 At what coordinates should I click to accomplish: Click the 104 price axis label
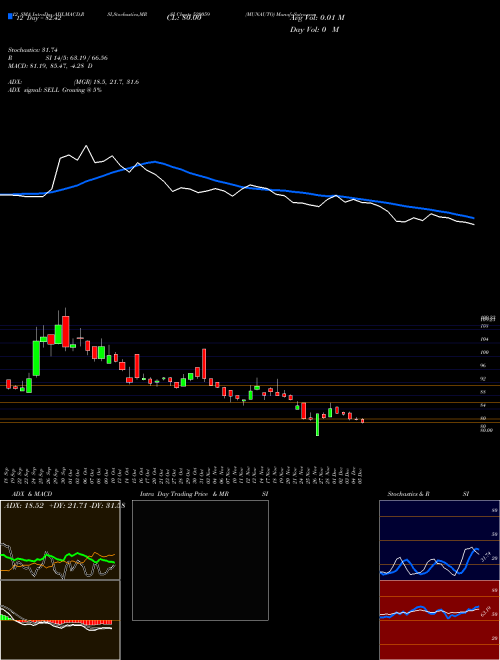(484, 339)
